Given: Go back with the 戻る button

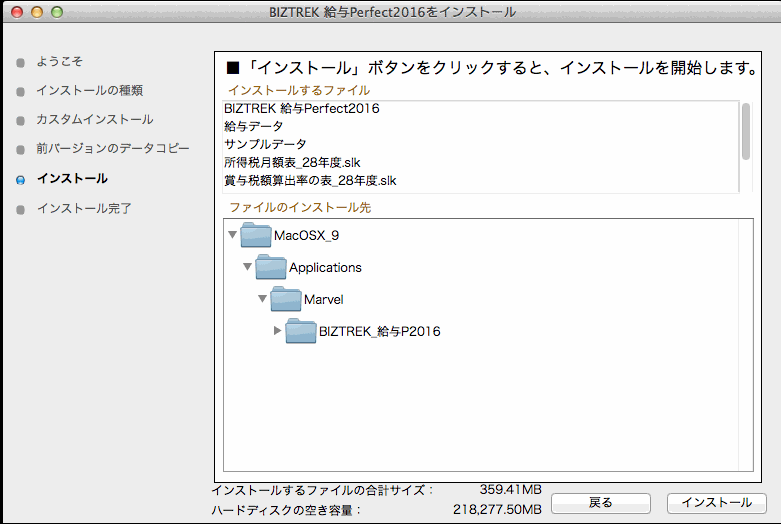Looking at the screenshot, I should point(600,502).
